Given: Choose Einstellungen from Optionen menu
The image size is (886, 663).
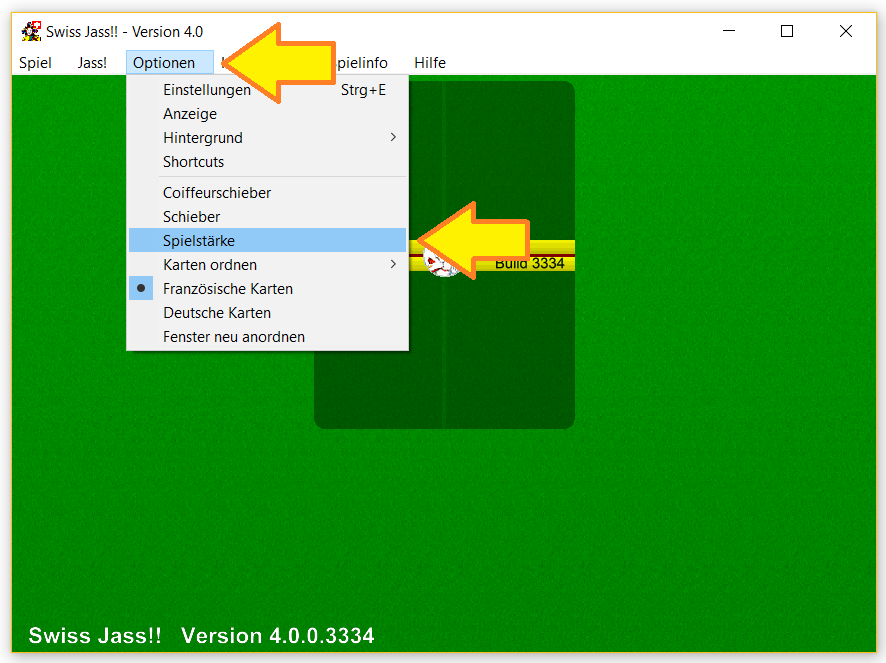Looking at the screenshot, I should (267, 90).
